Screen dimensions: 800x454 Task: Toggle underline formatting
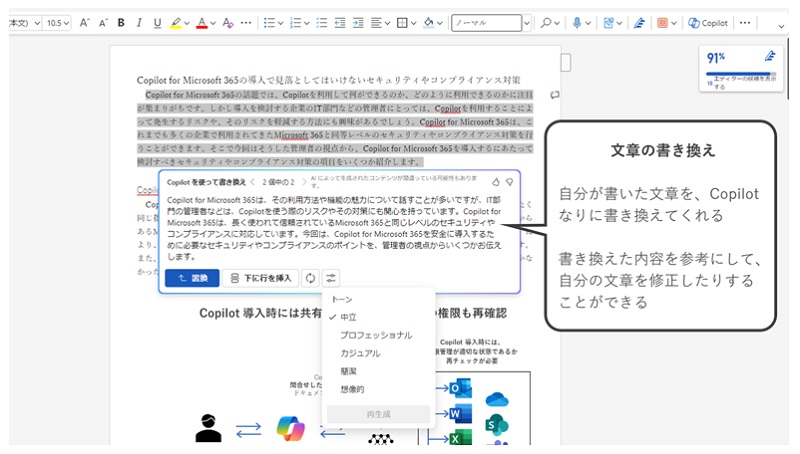[x=157, y=23]
